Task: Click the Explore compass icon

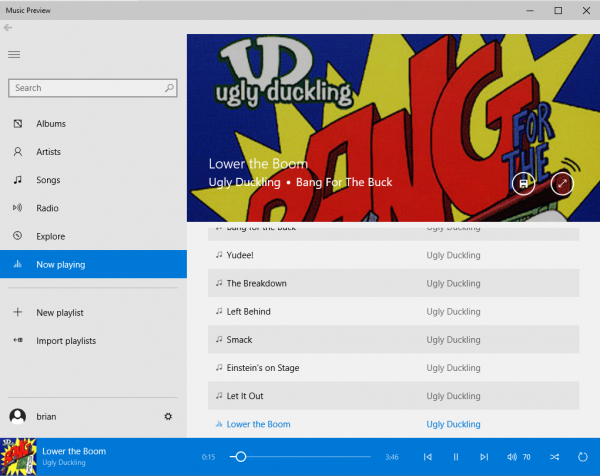Action: [x=18, y=236]
